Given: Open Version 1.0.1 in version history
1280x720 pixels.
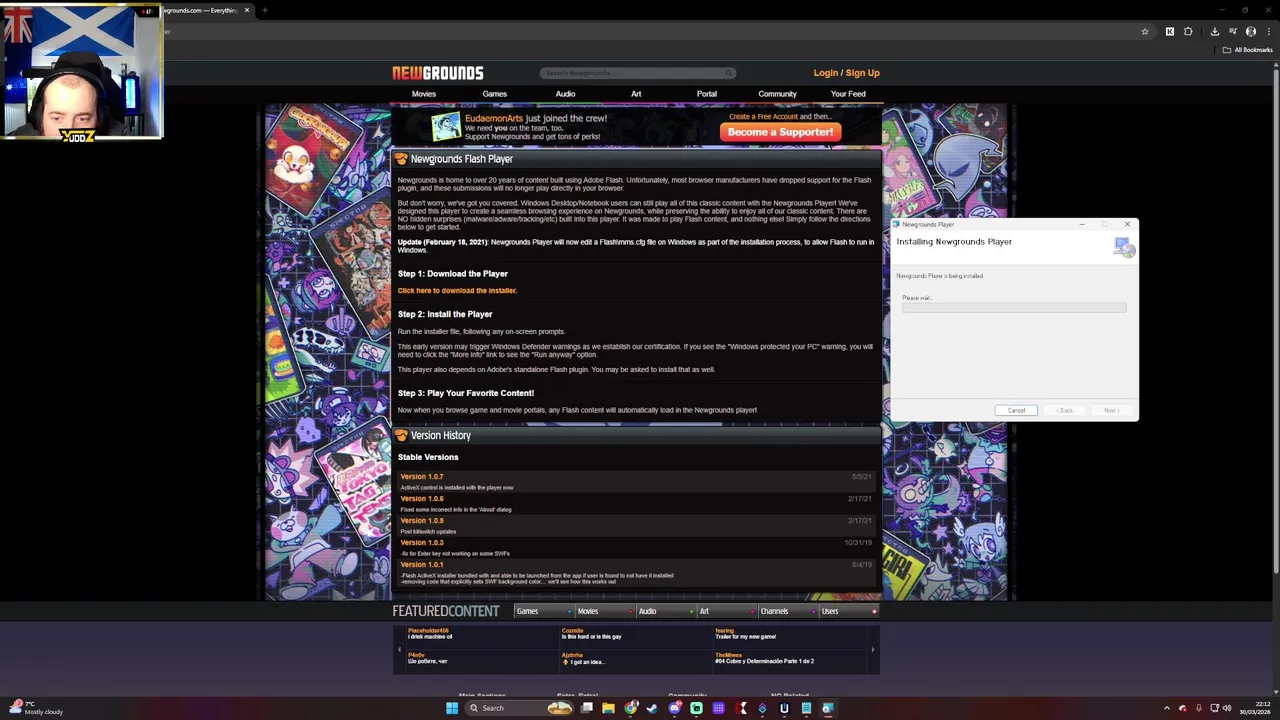Looking at the screenshot, I should 422,565.
